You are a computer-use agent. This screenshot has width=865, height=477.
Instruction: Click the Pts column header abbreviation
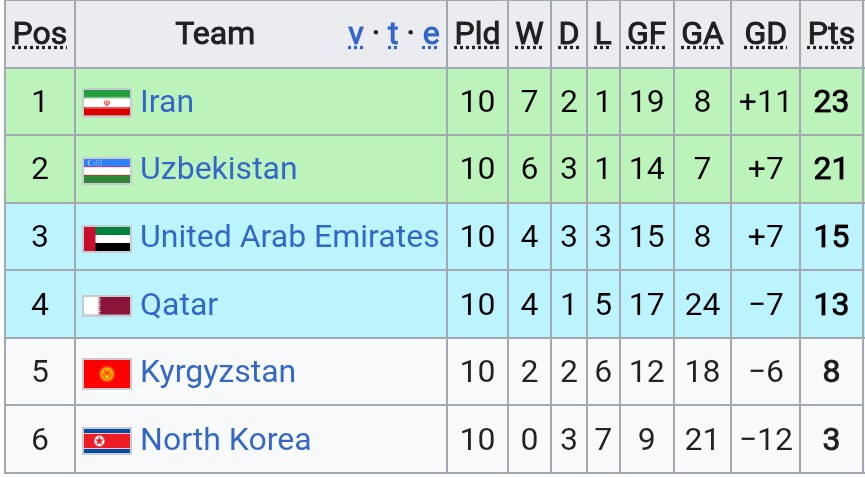(831, 34)
